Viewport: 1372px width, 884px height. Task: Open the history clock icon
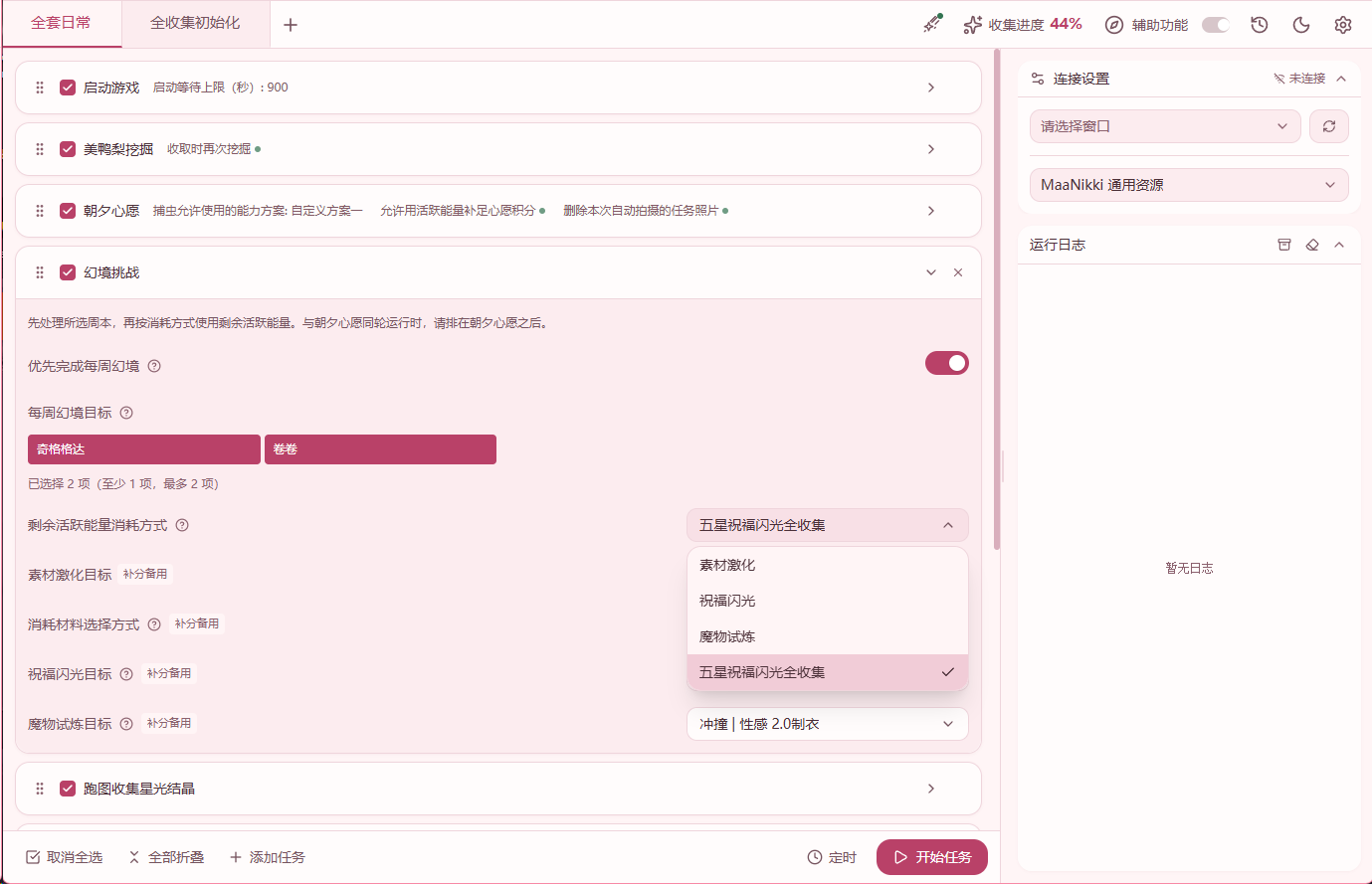(1260, 25)
